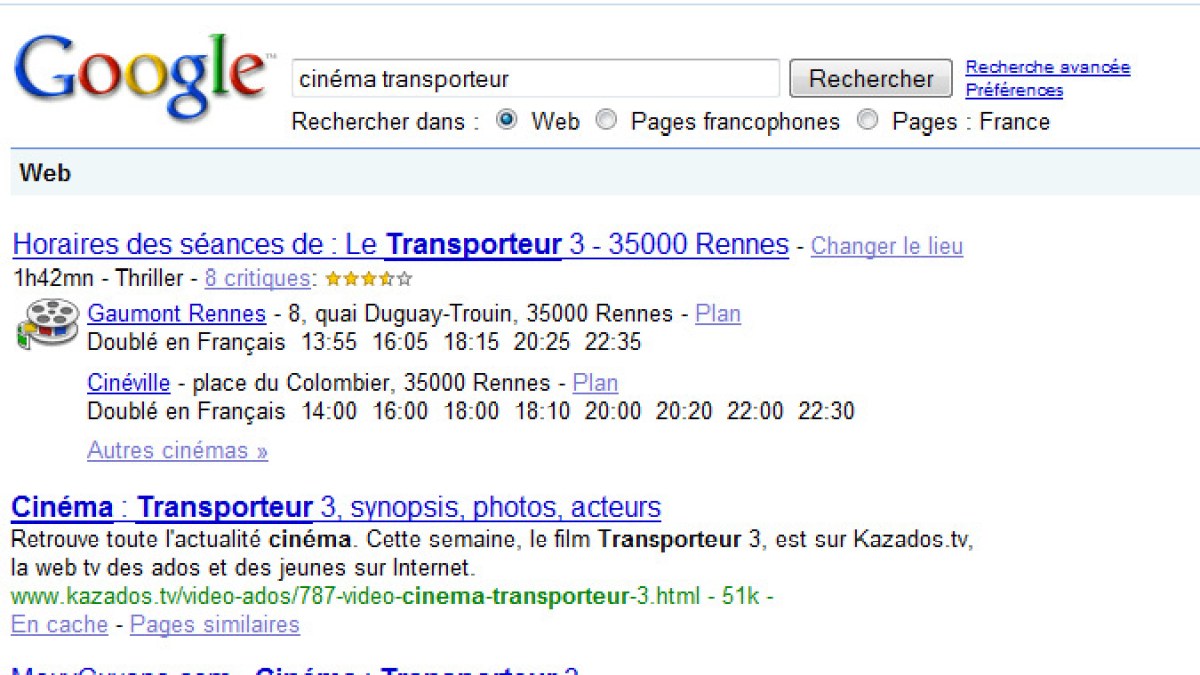Open Horaires des séances Le Transporteur 3 result

[x=401, y=245]
